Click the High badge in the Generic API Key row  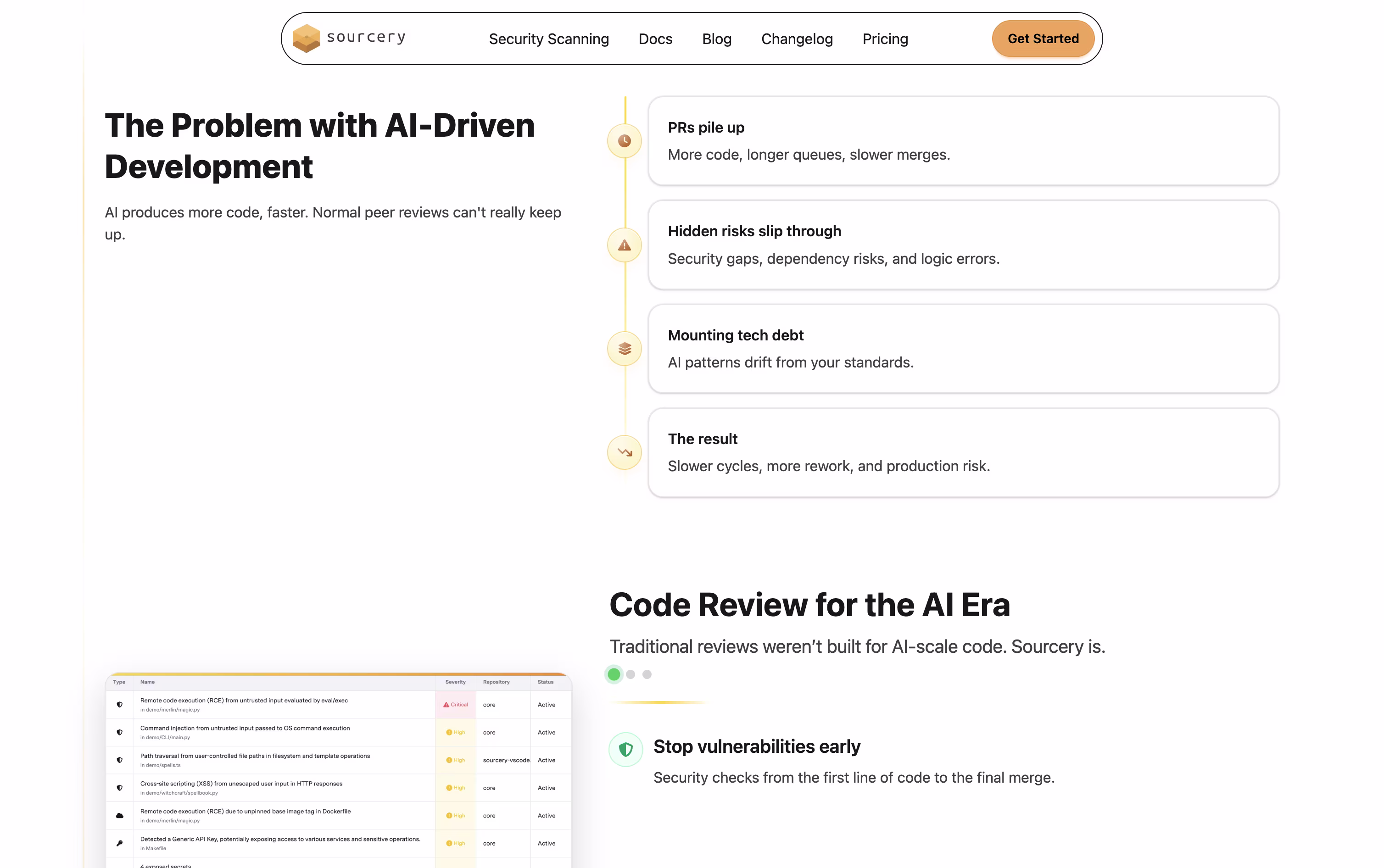455,843
